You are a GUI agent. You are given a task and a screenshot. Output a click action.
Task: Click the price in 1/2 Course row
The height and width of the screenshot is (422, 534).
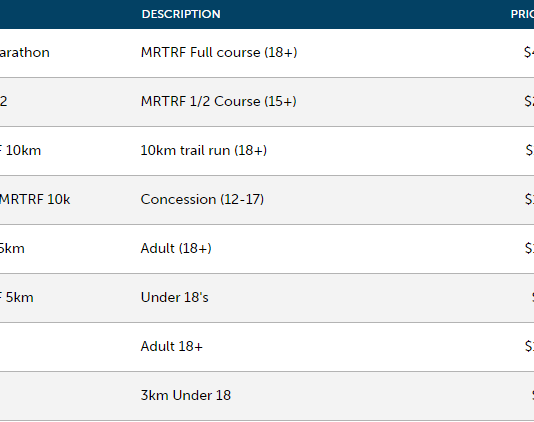529,101
